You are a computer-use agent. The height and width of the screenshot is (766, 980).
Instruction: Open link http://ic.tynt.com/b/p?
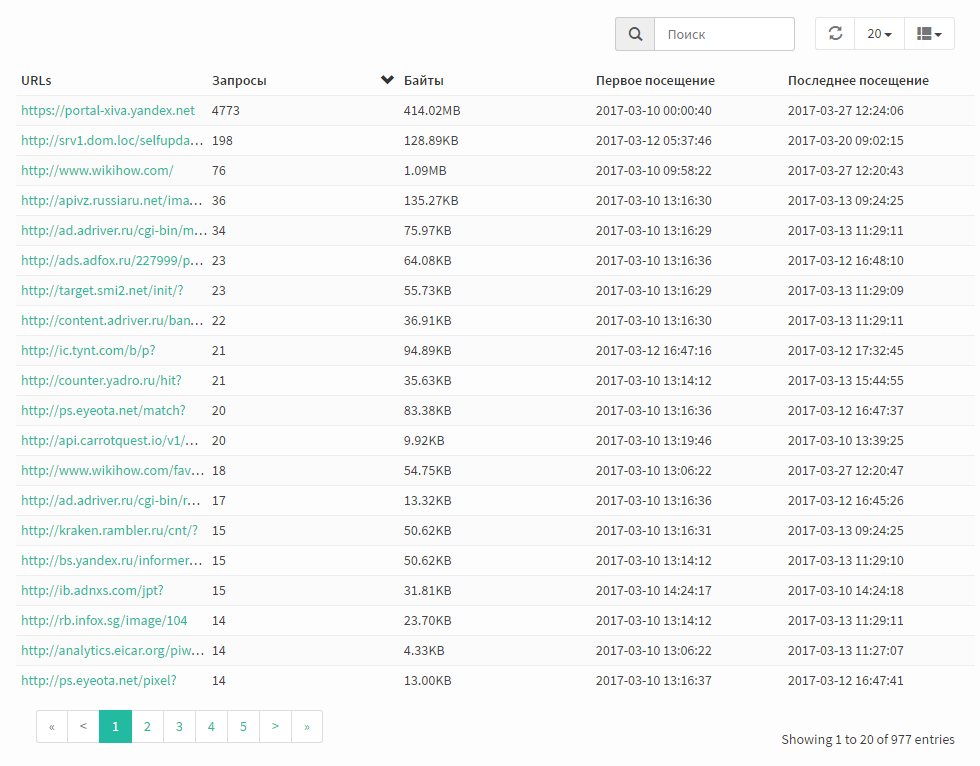[x=88, y=351]
